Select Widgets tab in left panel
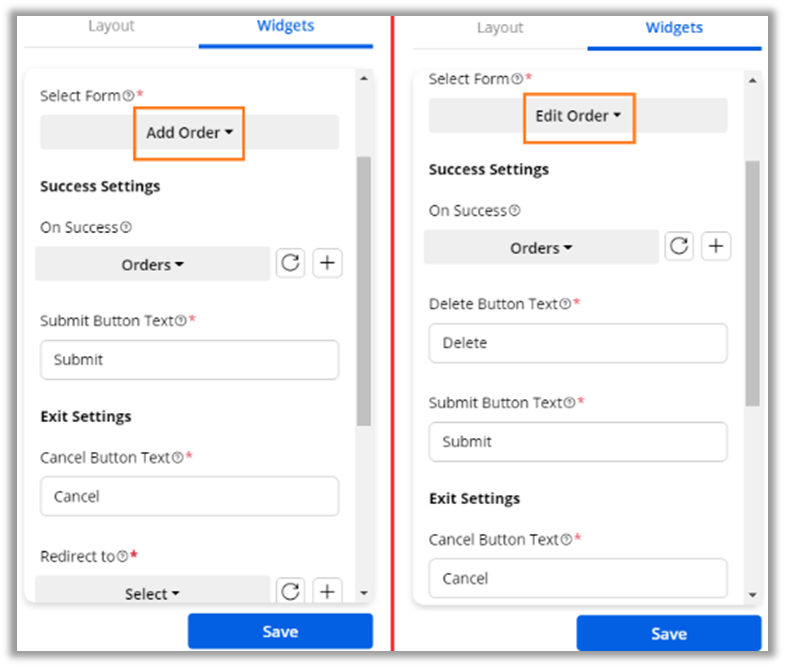785x667 pixels. 285,26
